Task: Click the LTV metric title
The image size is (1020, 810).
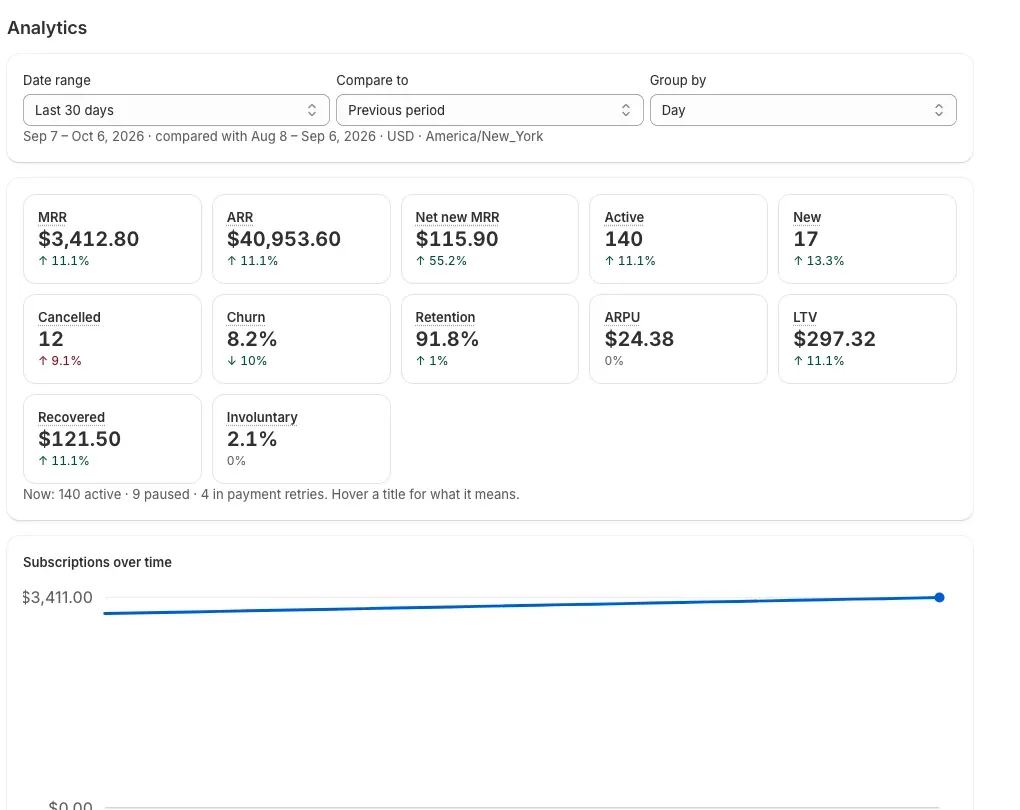Action: (x=805, y=317)
